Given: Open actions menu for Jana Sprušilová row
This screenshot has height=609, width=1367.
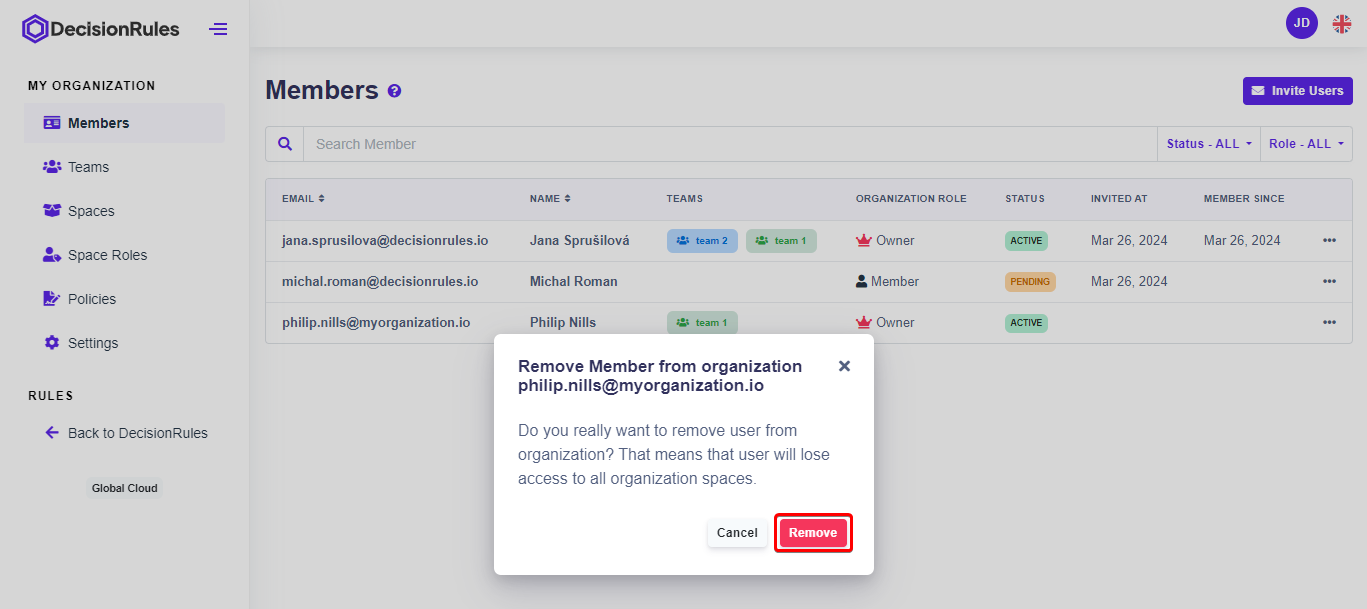Looking at the screenshot, I should pos(1329,241).
